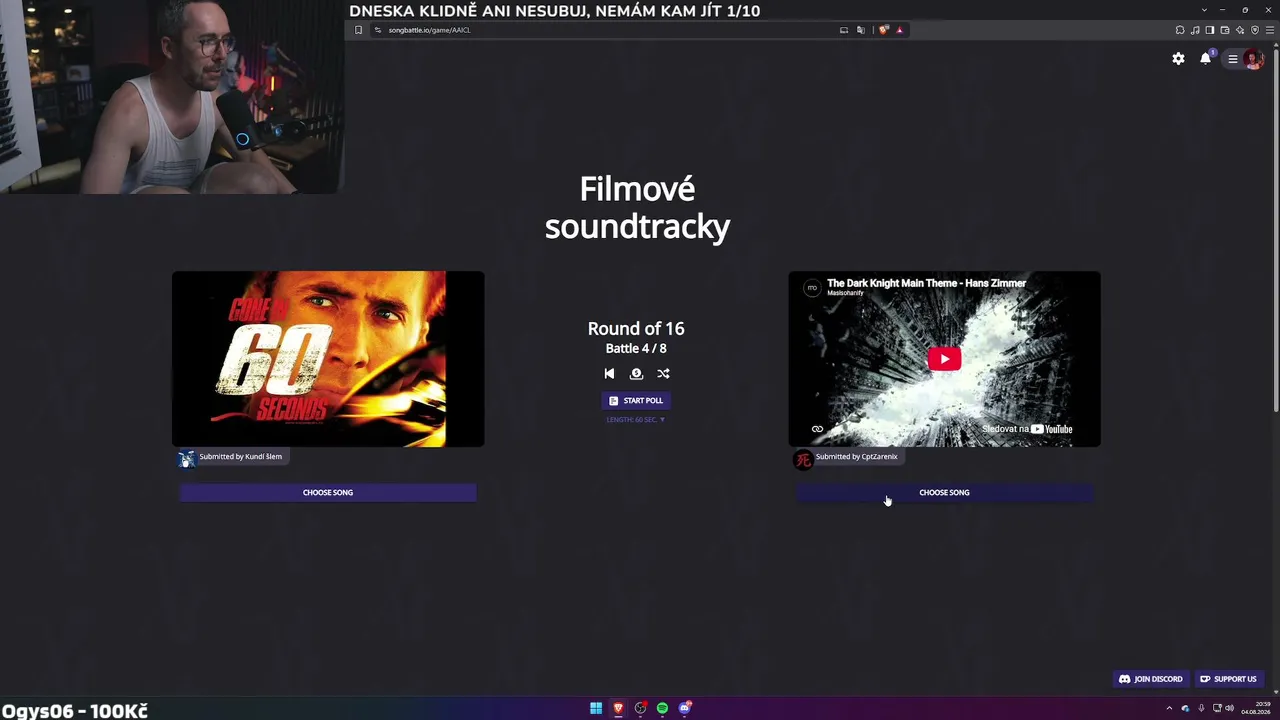The image size is (1280, 720).
Task: Click the save-with-coin icon under Battle 4 / 8
Action: pos(636,373)
